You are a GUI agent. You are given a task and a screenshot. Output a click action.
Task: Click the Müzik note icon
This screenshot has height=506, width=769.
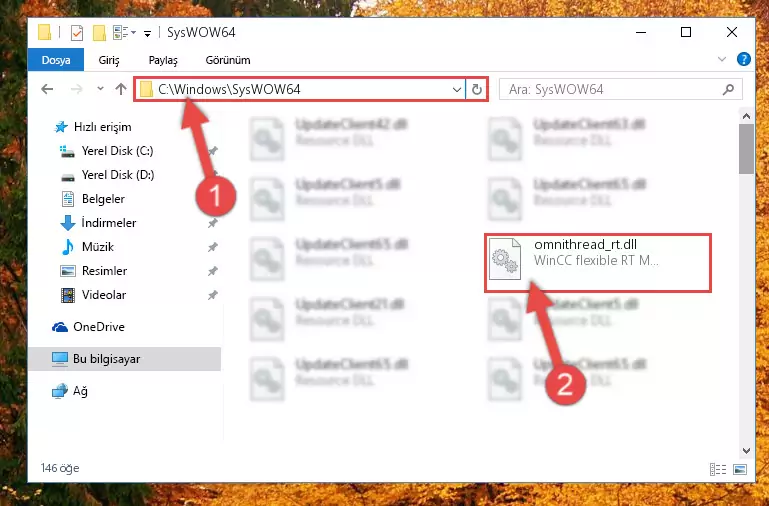68,247
